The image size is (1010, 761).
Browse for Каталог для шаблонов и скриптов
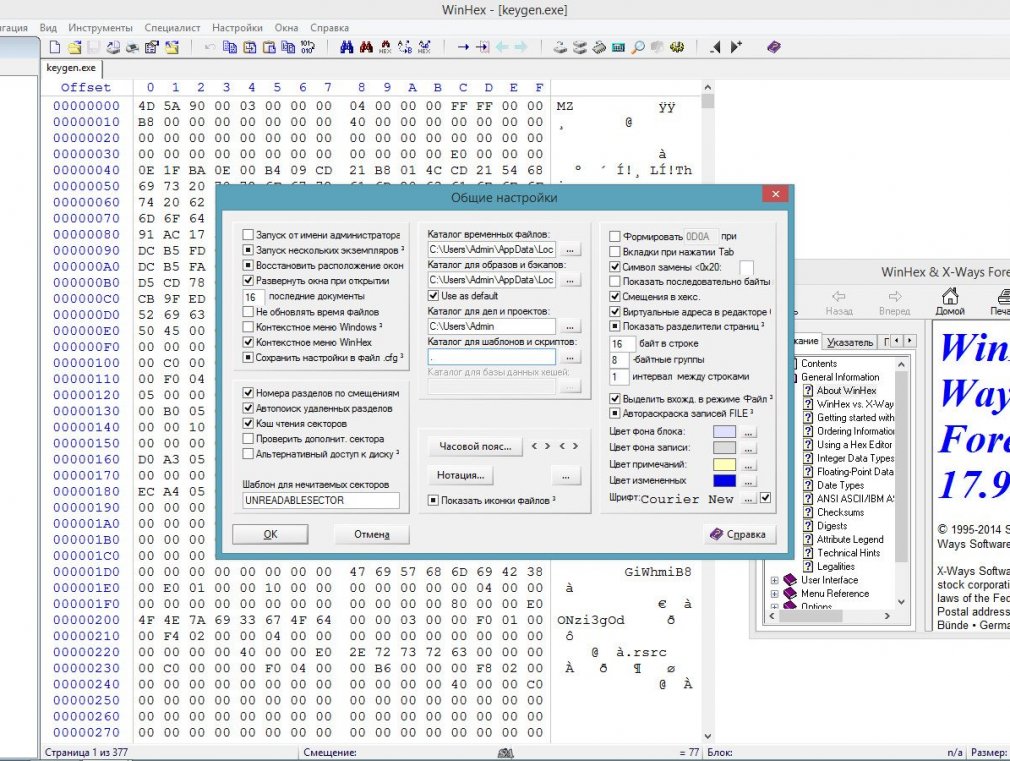pos(569,357)
